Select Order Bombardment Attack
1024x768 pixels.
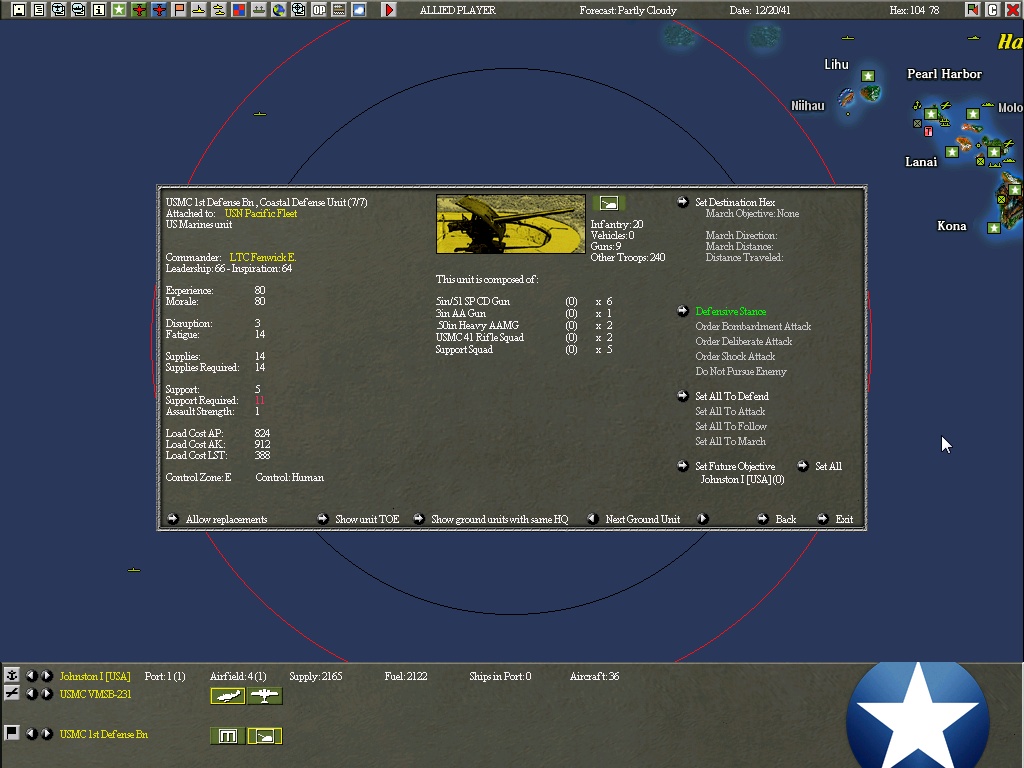click(753, 327)
